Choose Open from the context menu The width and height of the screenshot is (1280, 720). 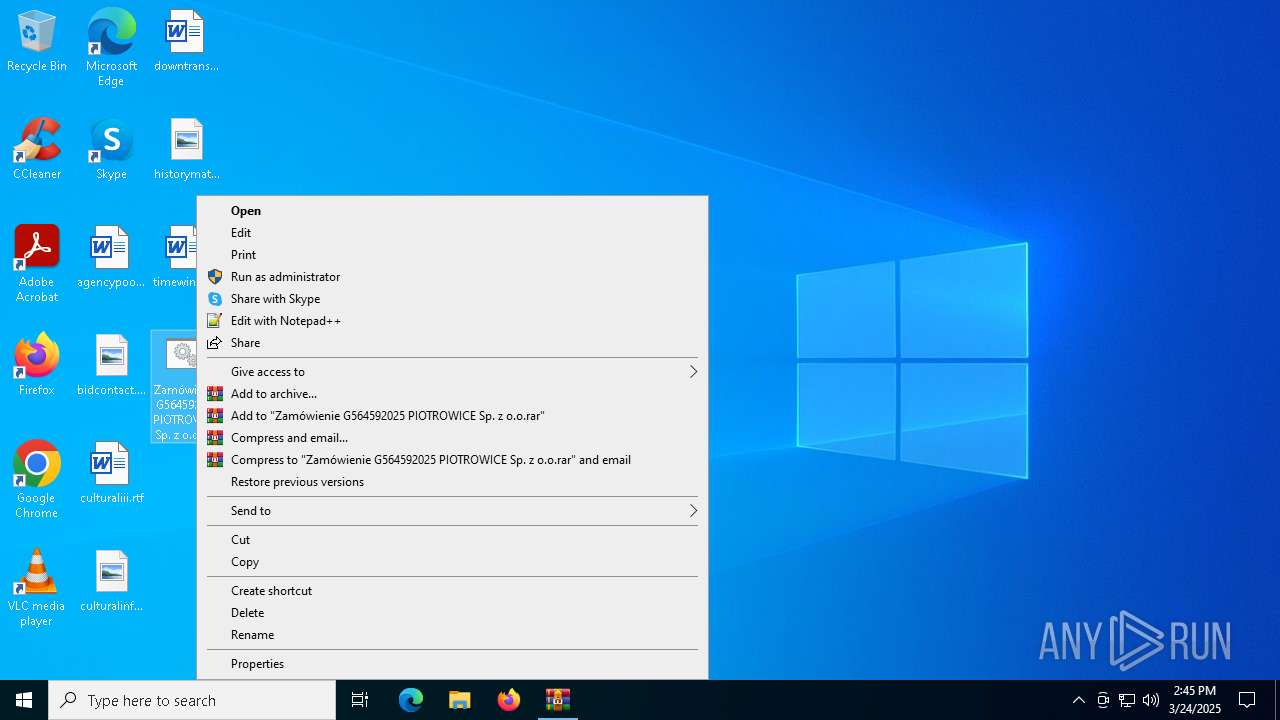pyautogui.click(x=452, y=211)
